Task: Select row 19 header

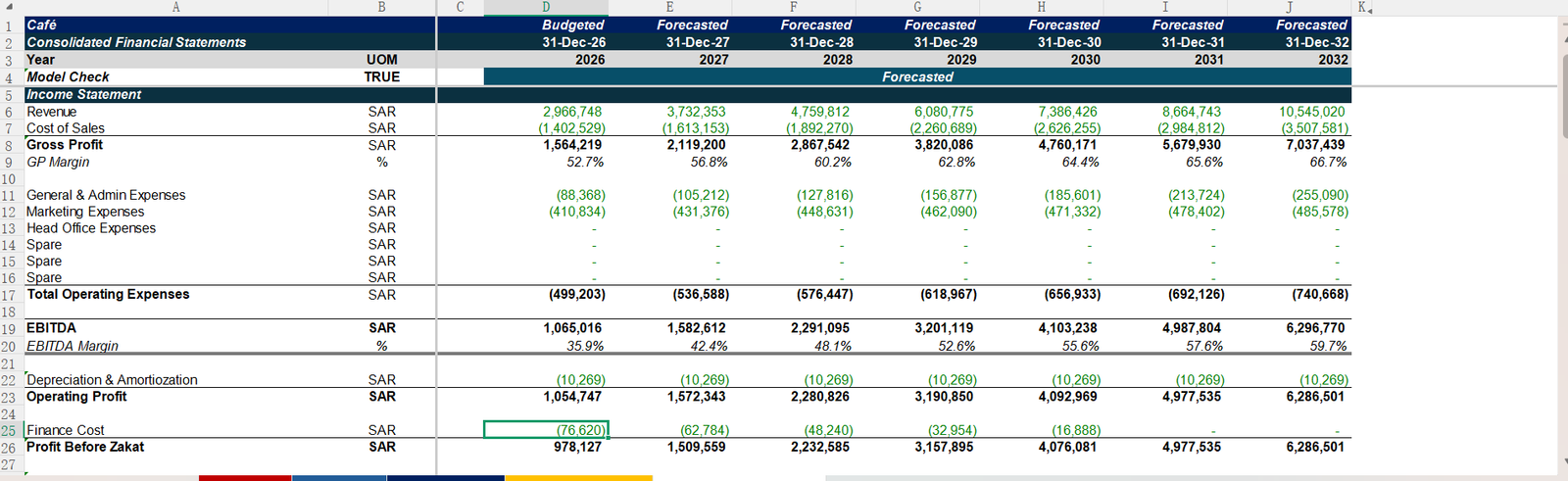Action: [10, 328]
